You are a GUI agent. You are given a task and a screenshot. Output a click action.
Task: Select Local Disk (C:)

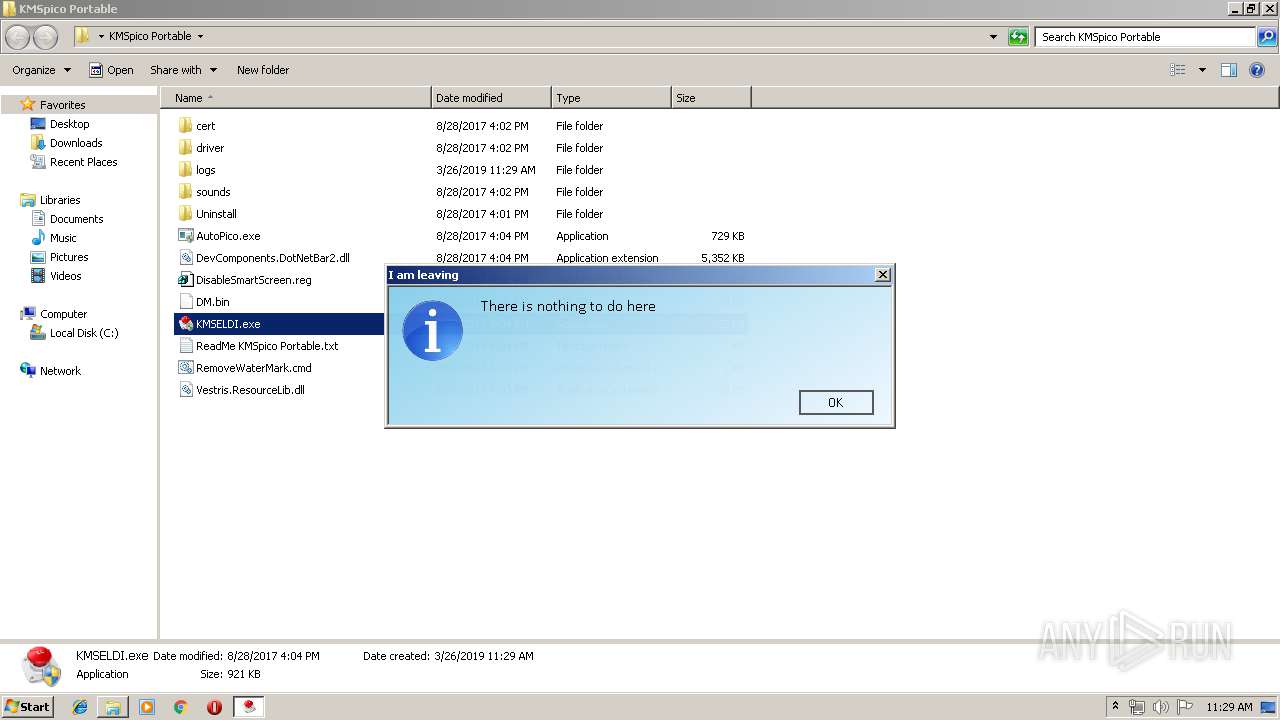(x=84, y=333)
